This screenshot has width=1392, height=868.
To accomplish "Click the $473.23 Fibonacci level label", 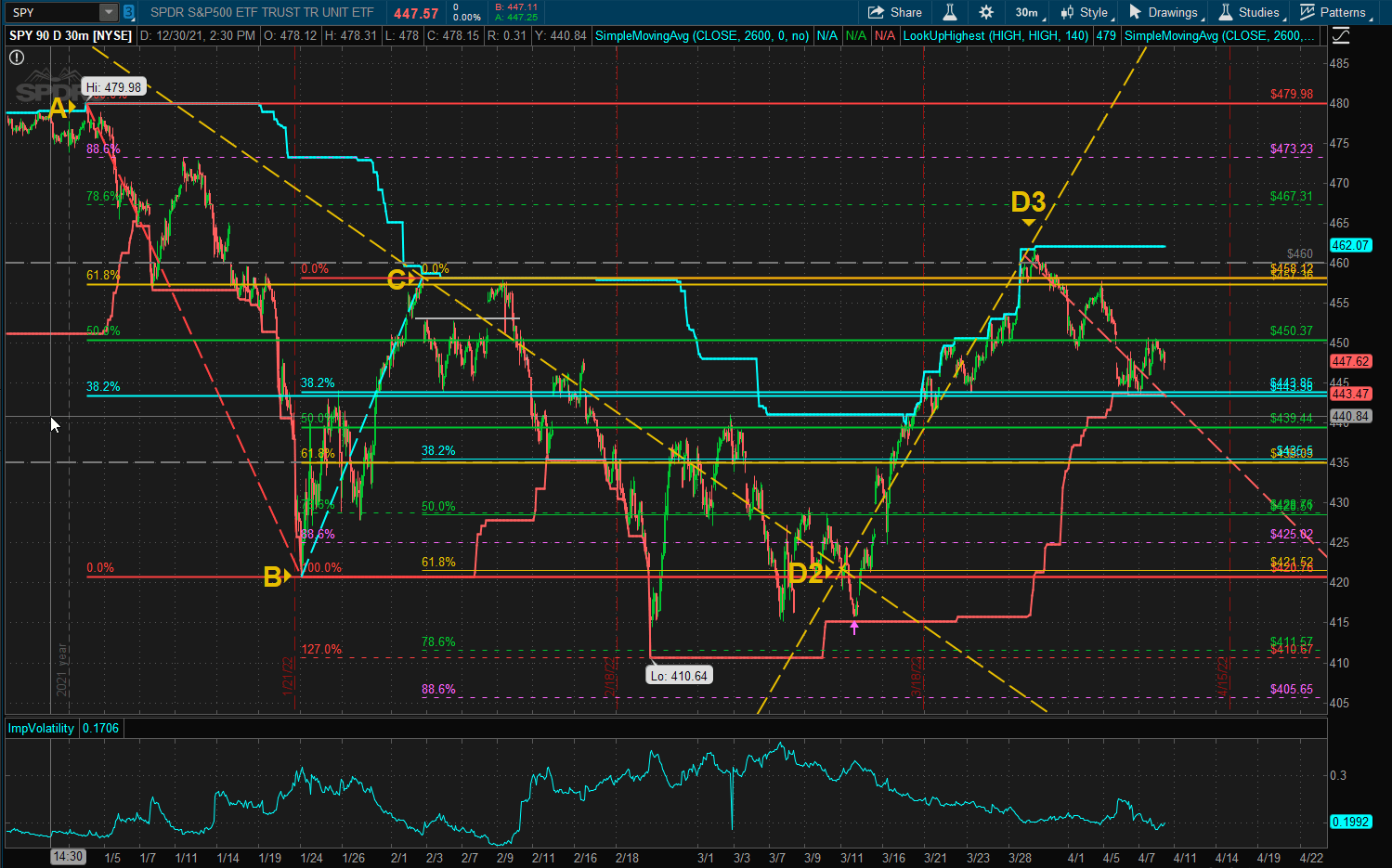I will tap(1292, 149).
